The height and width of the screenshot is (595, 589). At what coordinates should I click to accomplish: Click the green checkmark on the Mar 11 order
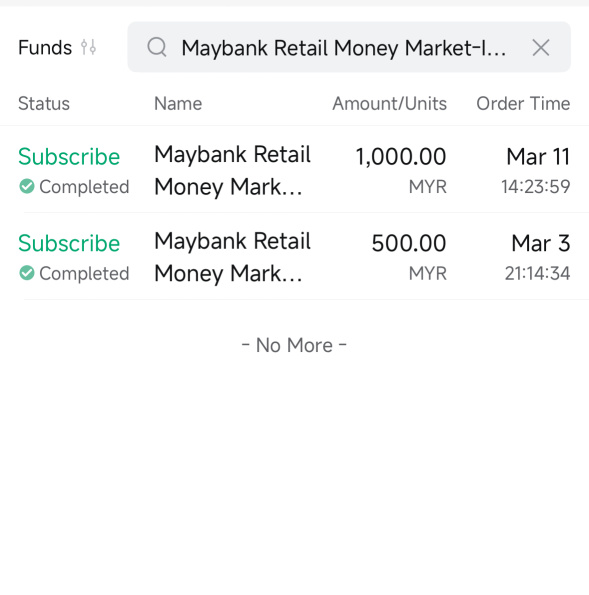tap(27, 186)
